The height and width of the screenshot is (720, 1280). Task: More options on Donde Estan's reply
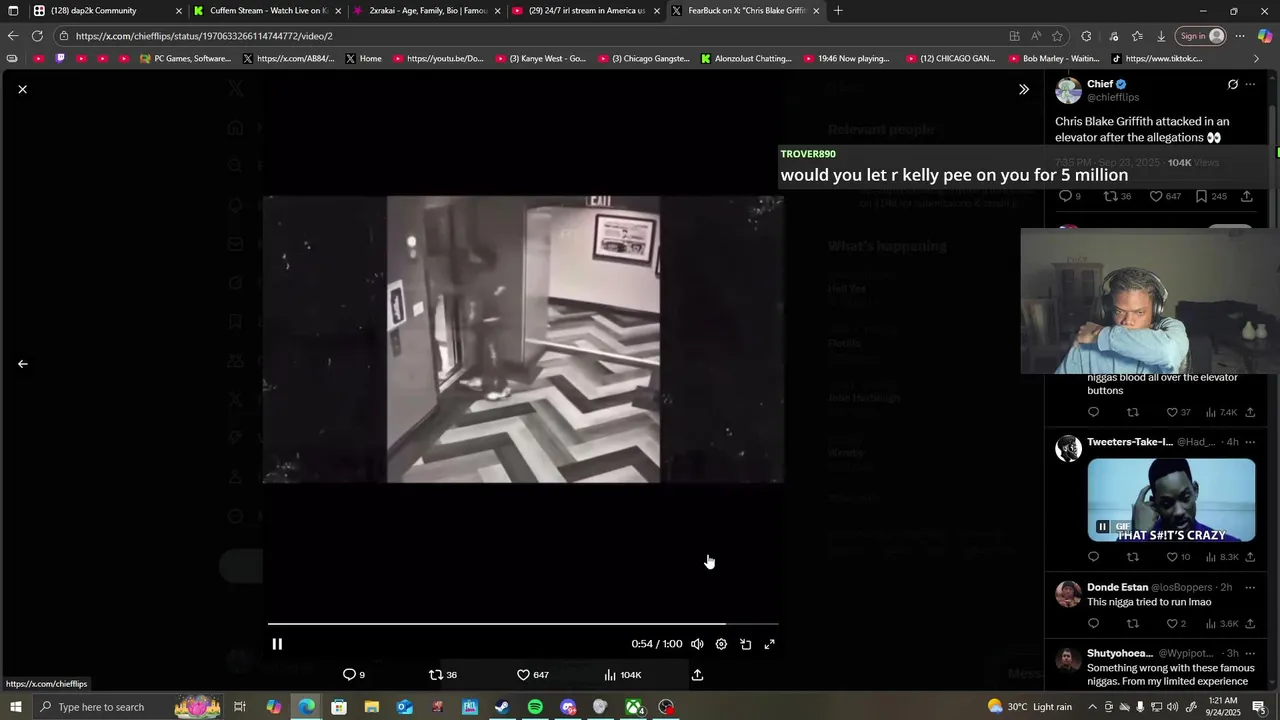(1250, 587)
